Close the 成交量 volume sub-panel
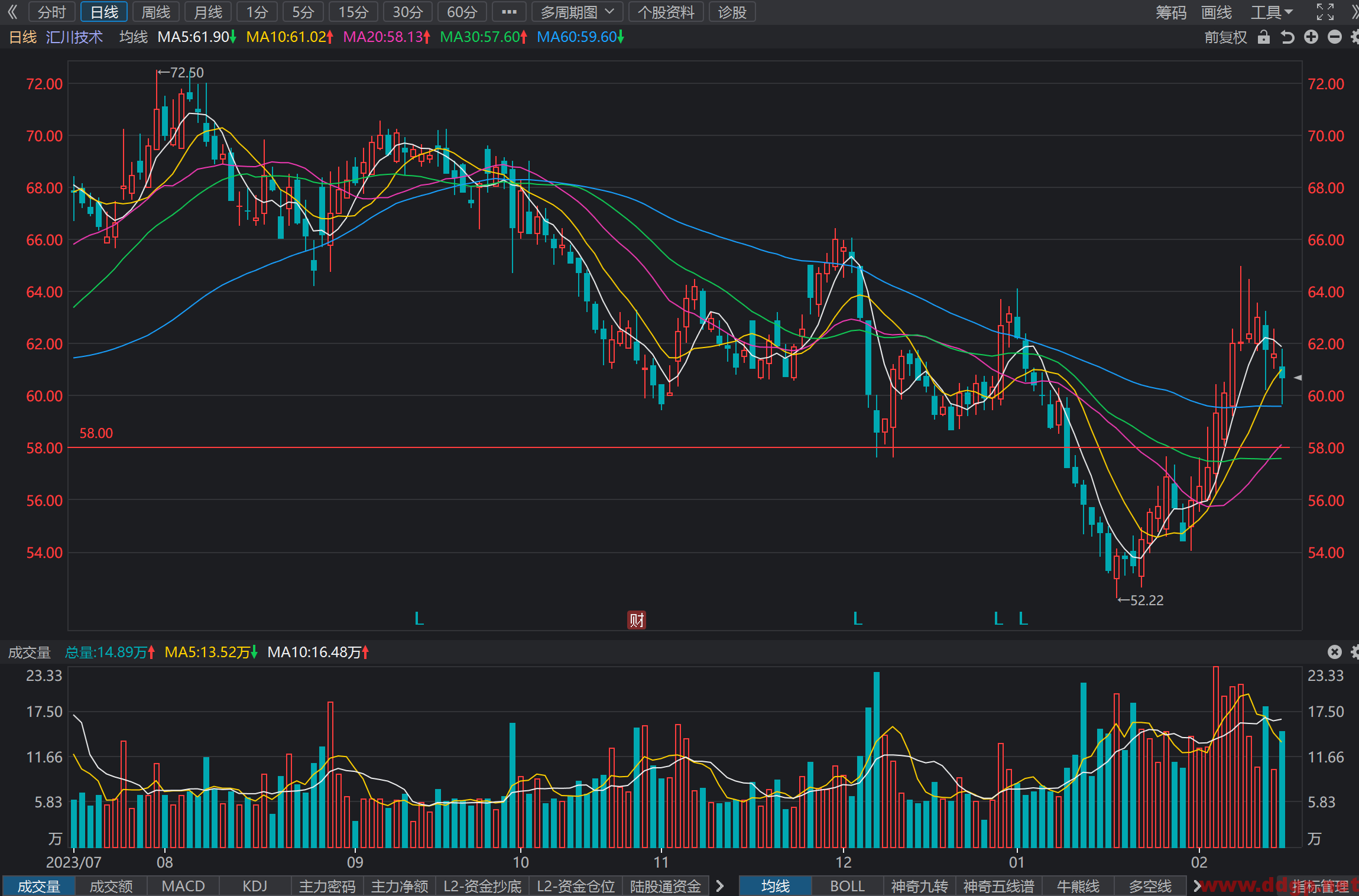 click(1335, 652)
